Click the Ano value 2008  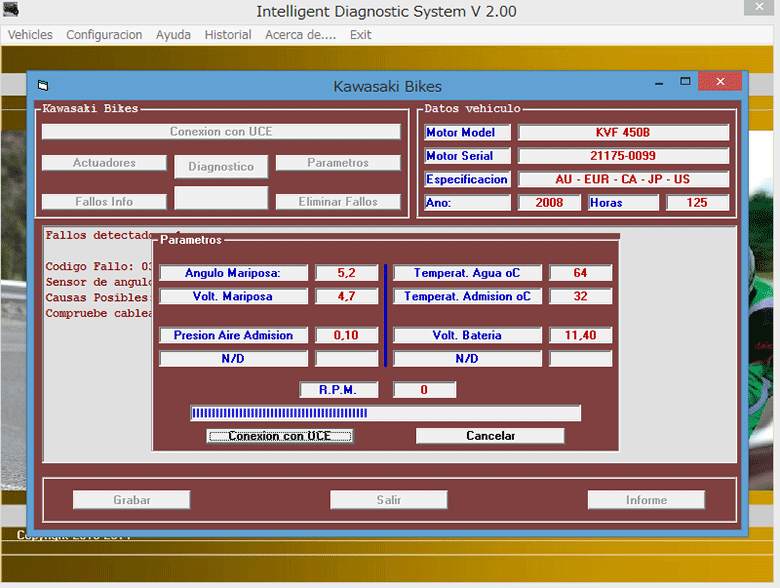click(549, 202)
